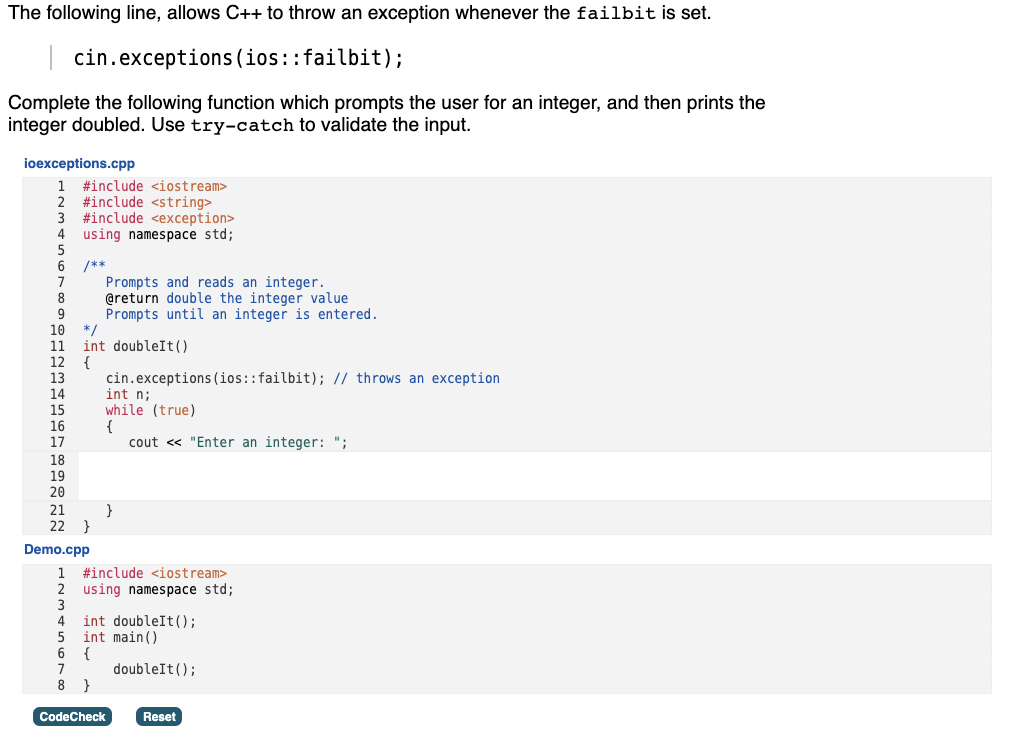Click the while (true) statement on line 15
This screenshot has width=1026, height=740.
150,410
